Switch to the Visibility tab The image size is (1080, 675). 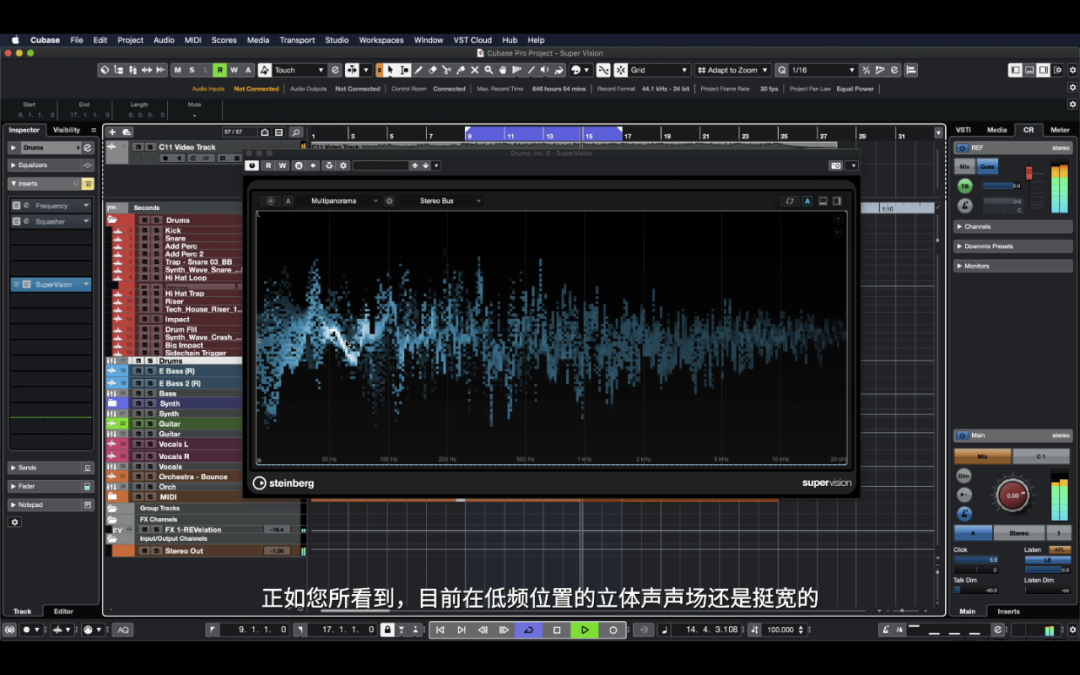pyautogui.click(x=67, y=129)
